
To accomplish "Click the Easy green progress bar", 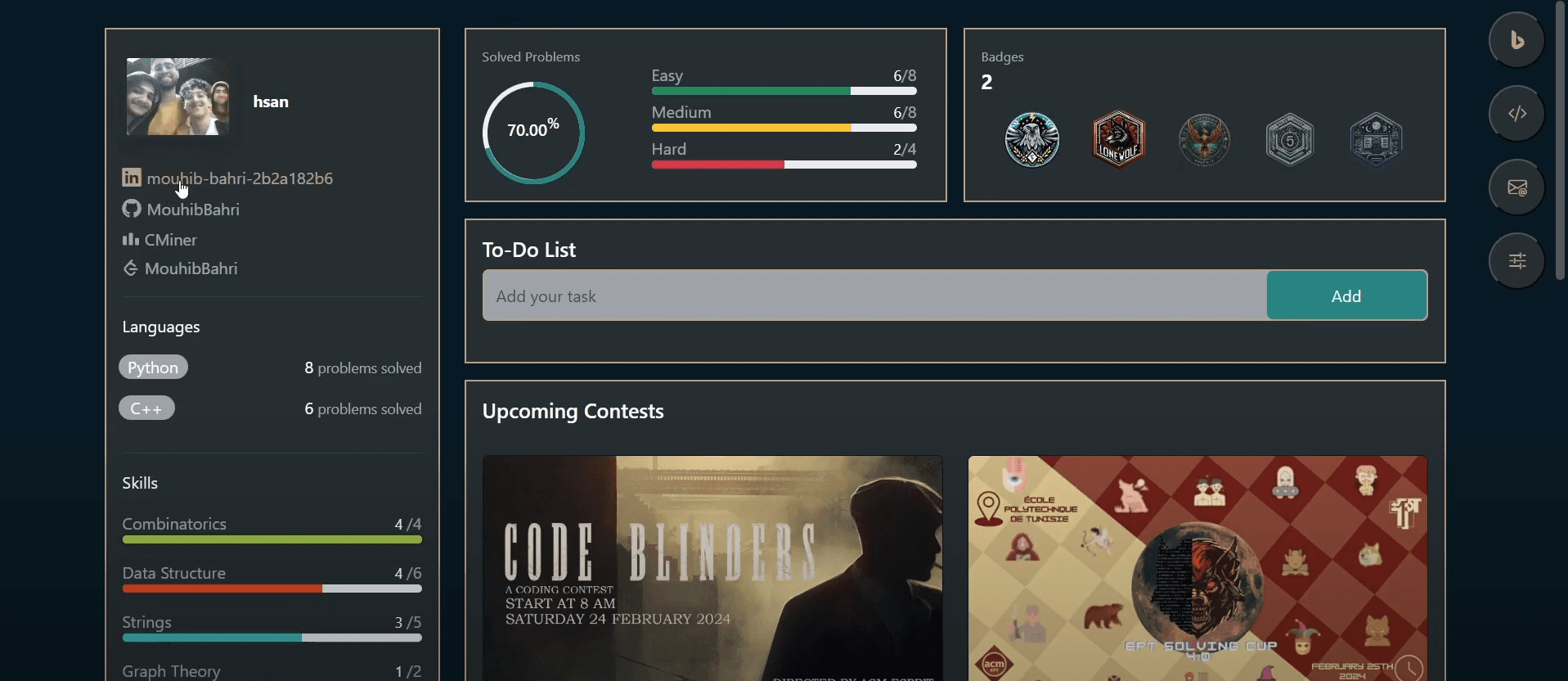I will (784, 91).
